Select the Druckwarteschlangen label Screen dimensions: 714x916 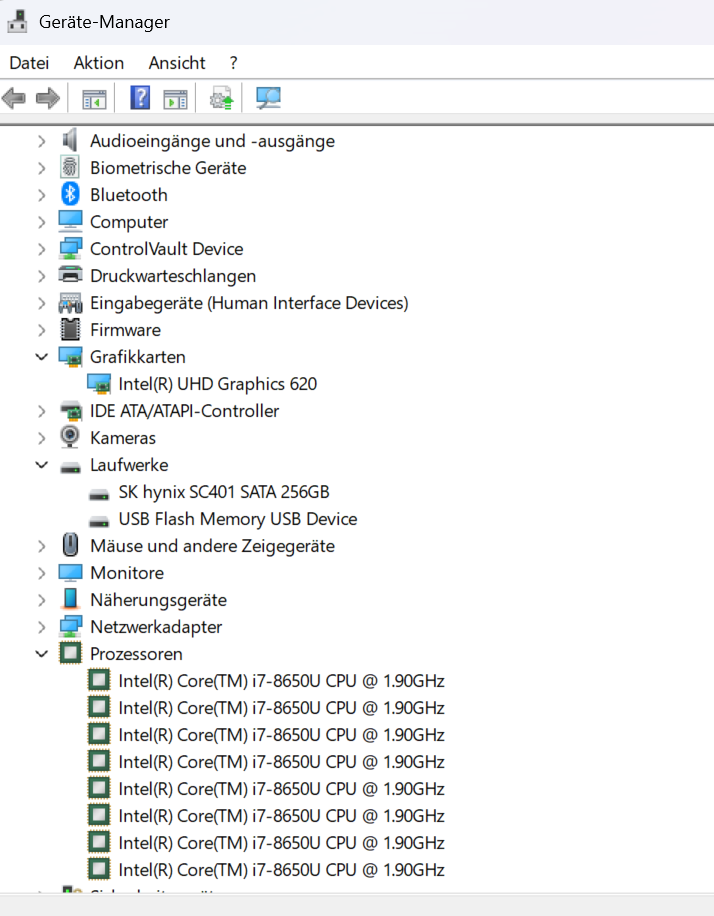coord(173,276)
